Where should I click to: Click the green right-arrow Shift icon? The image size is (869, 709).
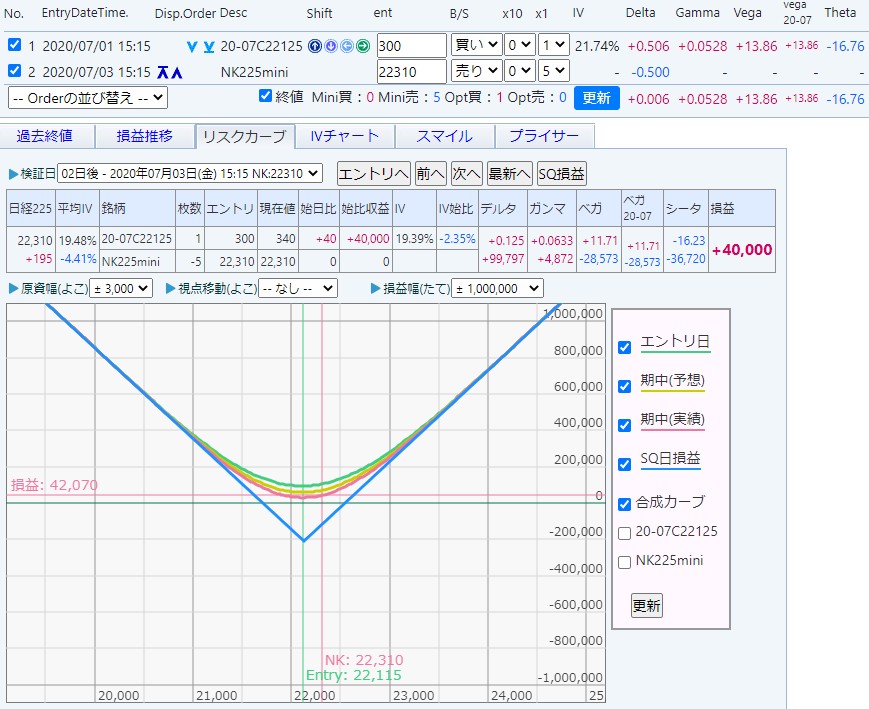[363, 46]
